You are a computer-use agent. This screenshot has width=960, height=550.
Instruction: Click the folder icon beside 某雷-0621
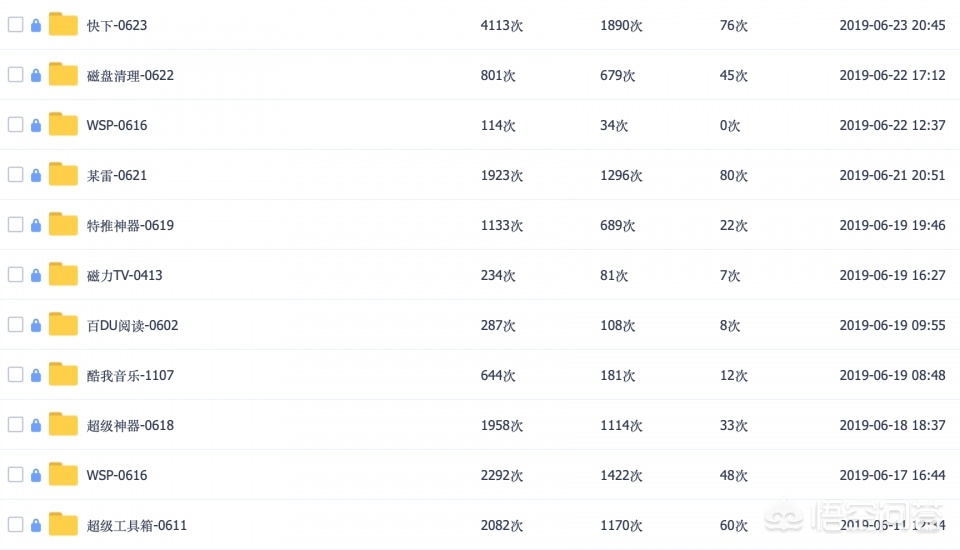click(63, 175)
